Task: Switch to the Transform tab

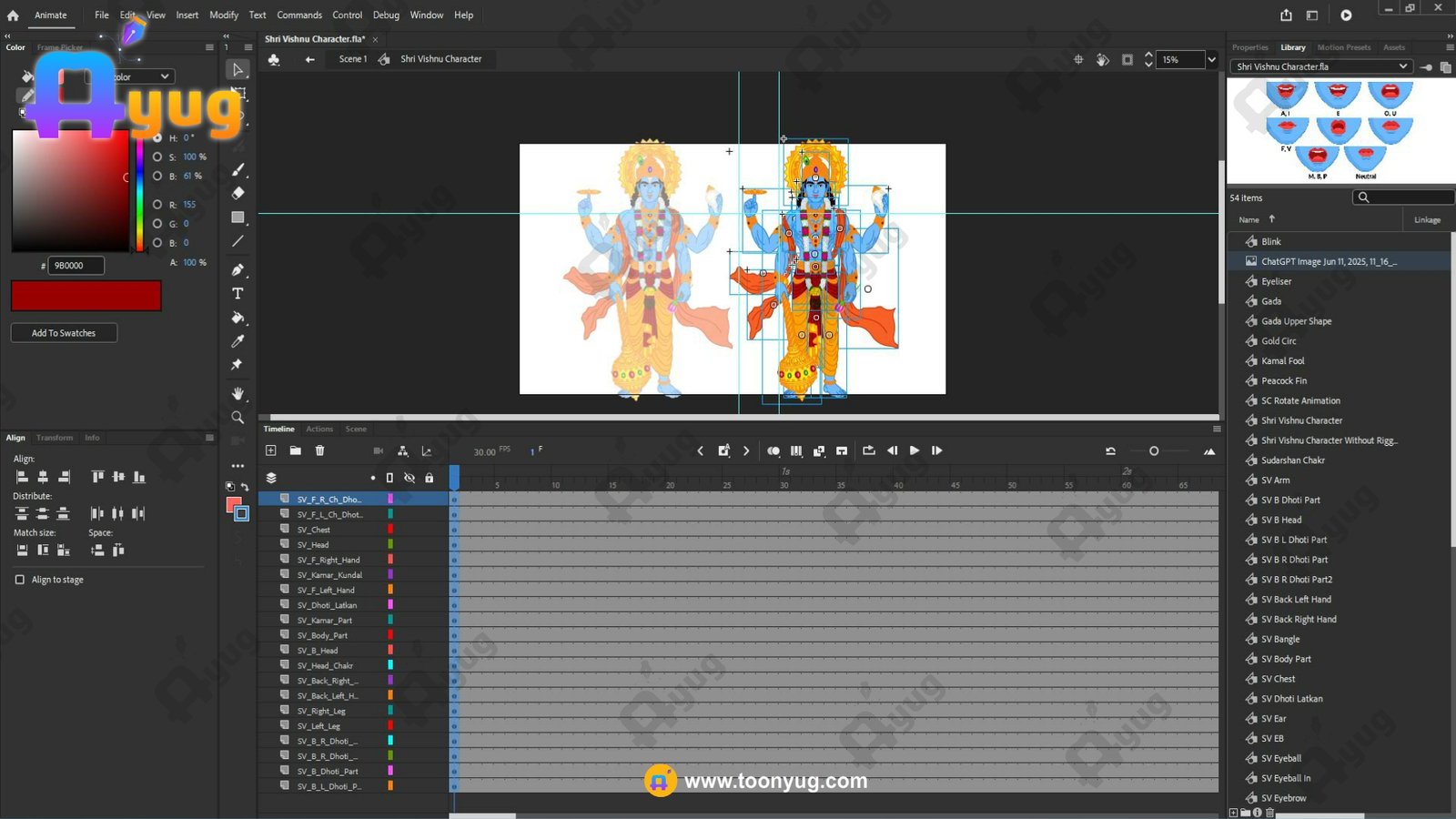Action: [55, 438]
